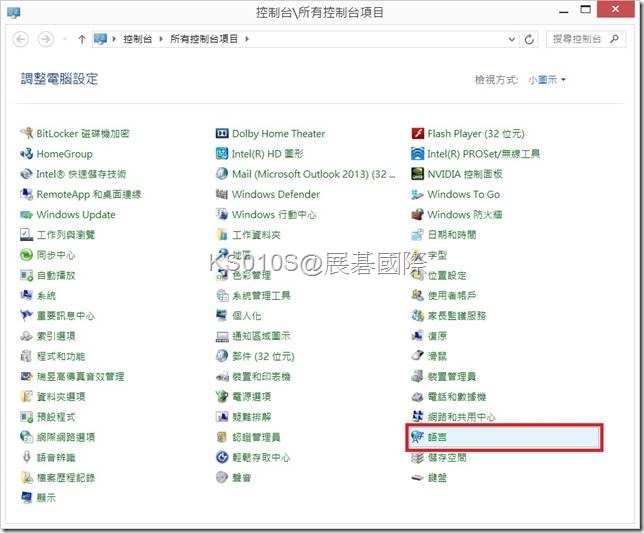
Task: Open the 預設程式 link
Action: [56, 417]
